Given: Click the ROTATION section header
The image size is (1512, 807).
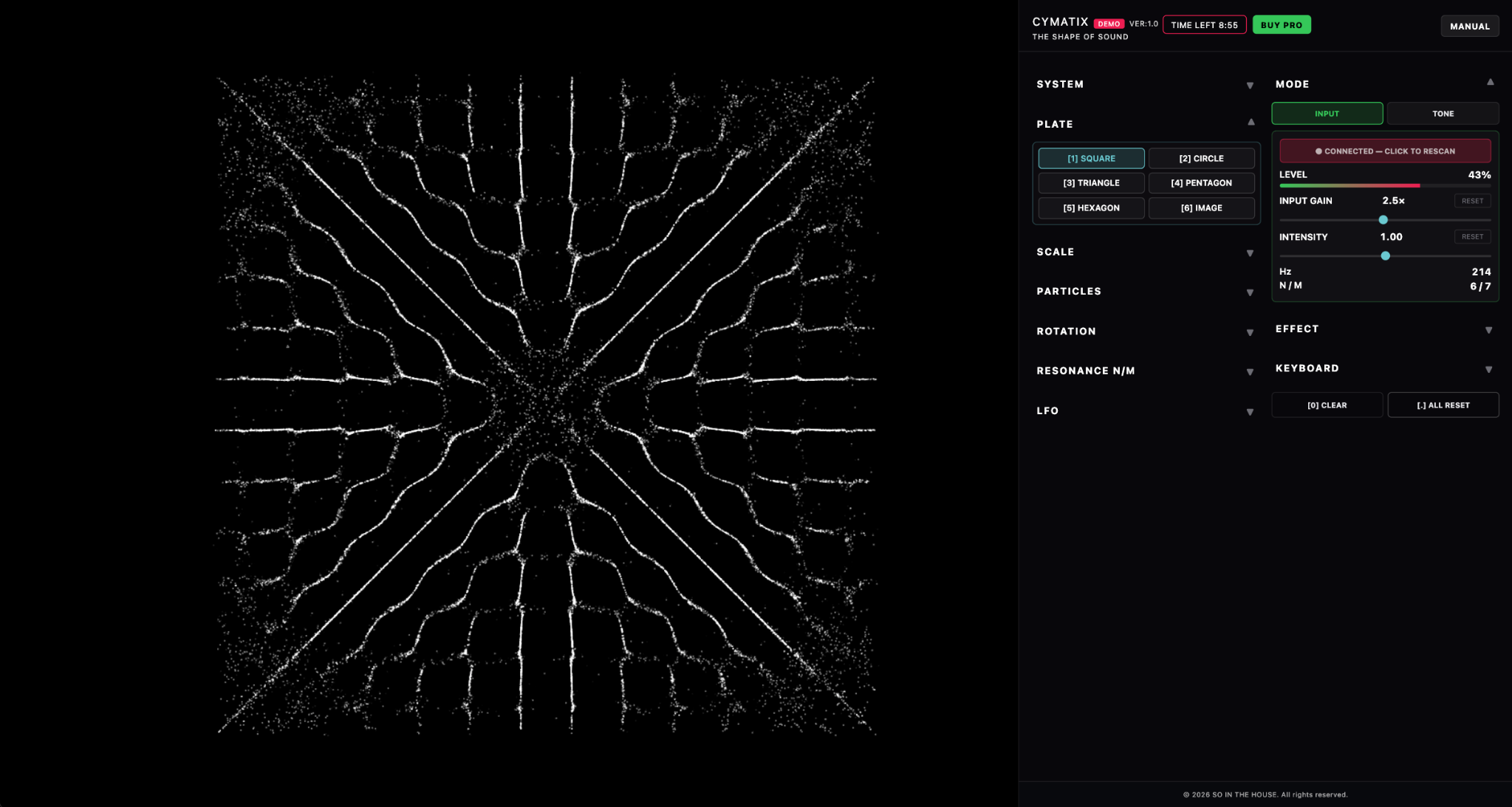Looking at the screenshot, I should 1066,332.
